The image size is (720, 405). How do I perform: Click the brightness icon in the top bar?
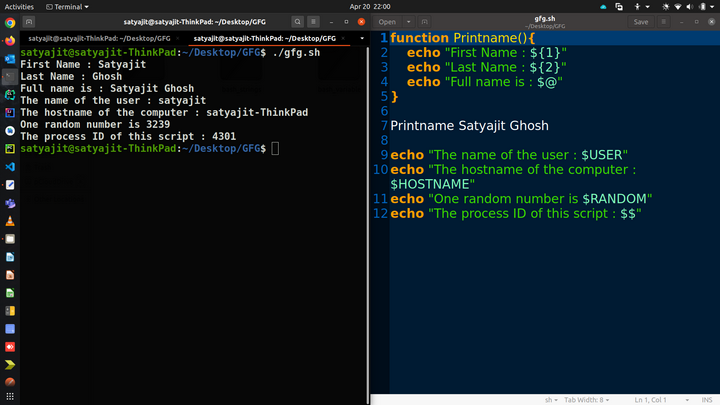[x=665, y=6]
